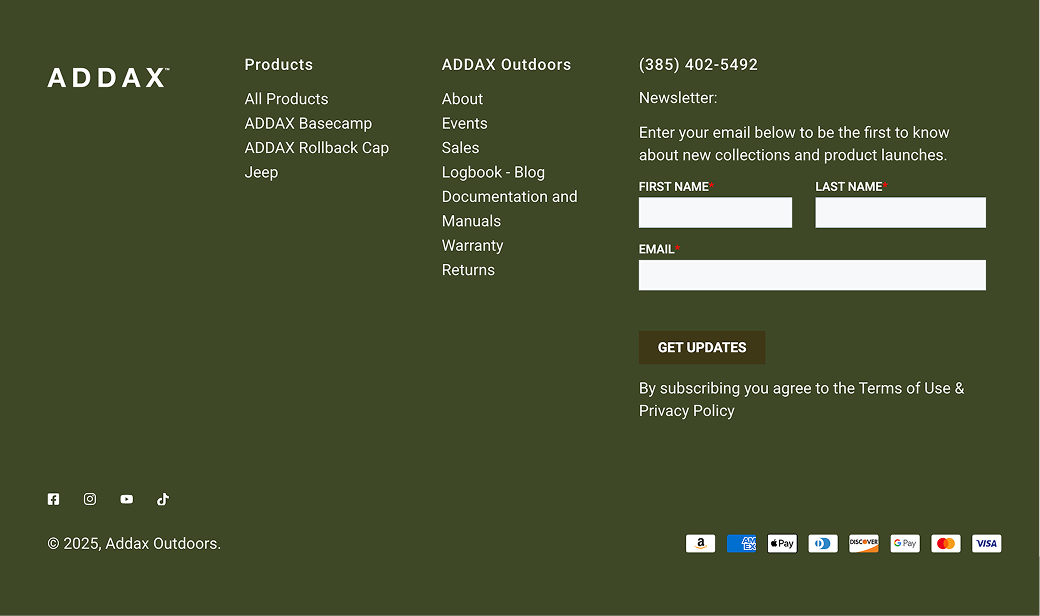
Task: Open Documentation and Manuals link
Action: coord(509,209)
